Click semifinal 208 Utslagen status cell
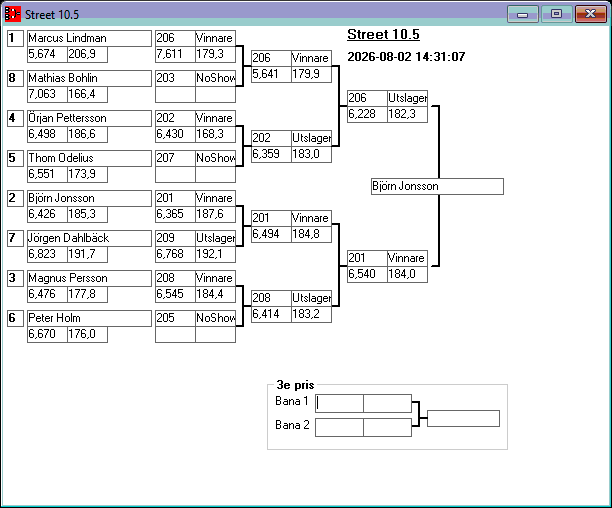612x508 pixels. [x=311, y=298]
